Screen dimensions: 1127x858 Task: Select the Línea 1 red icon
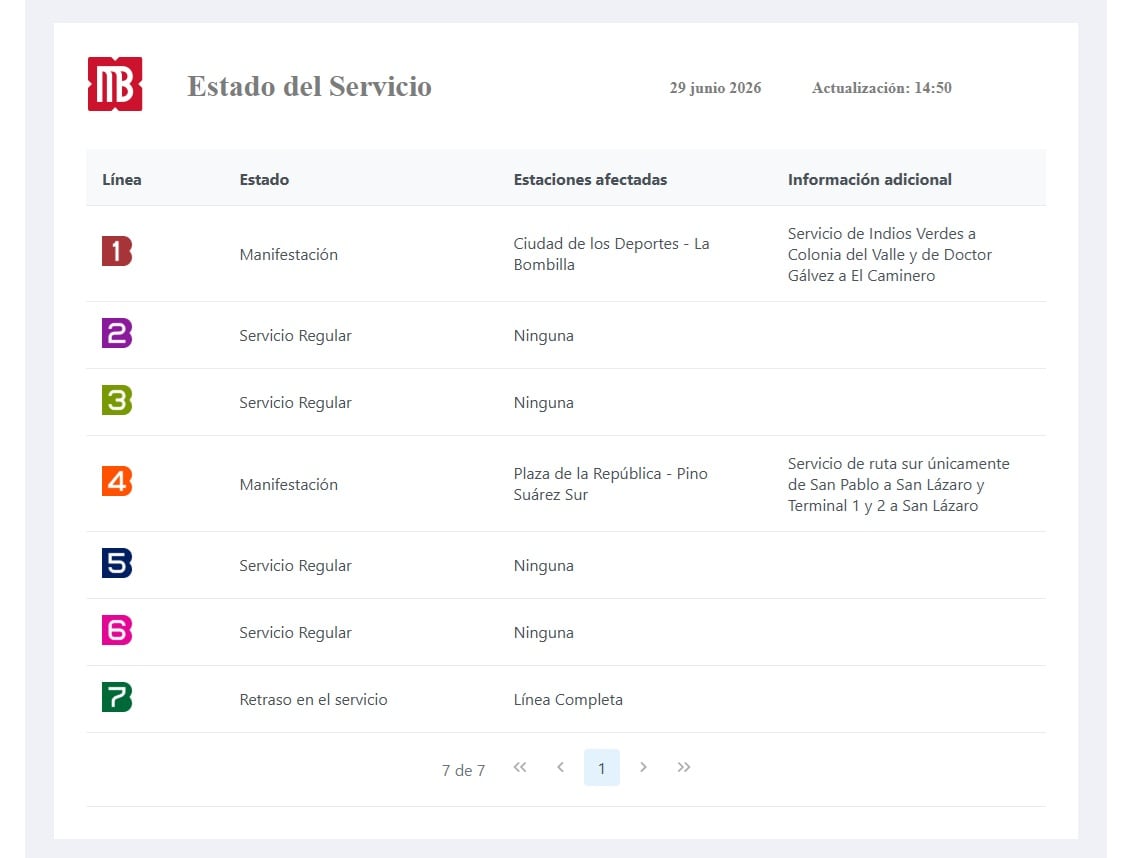pos(117,252)
